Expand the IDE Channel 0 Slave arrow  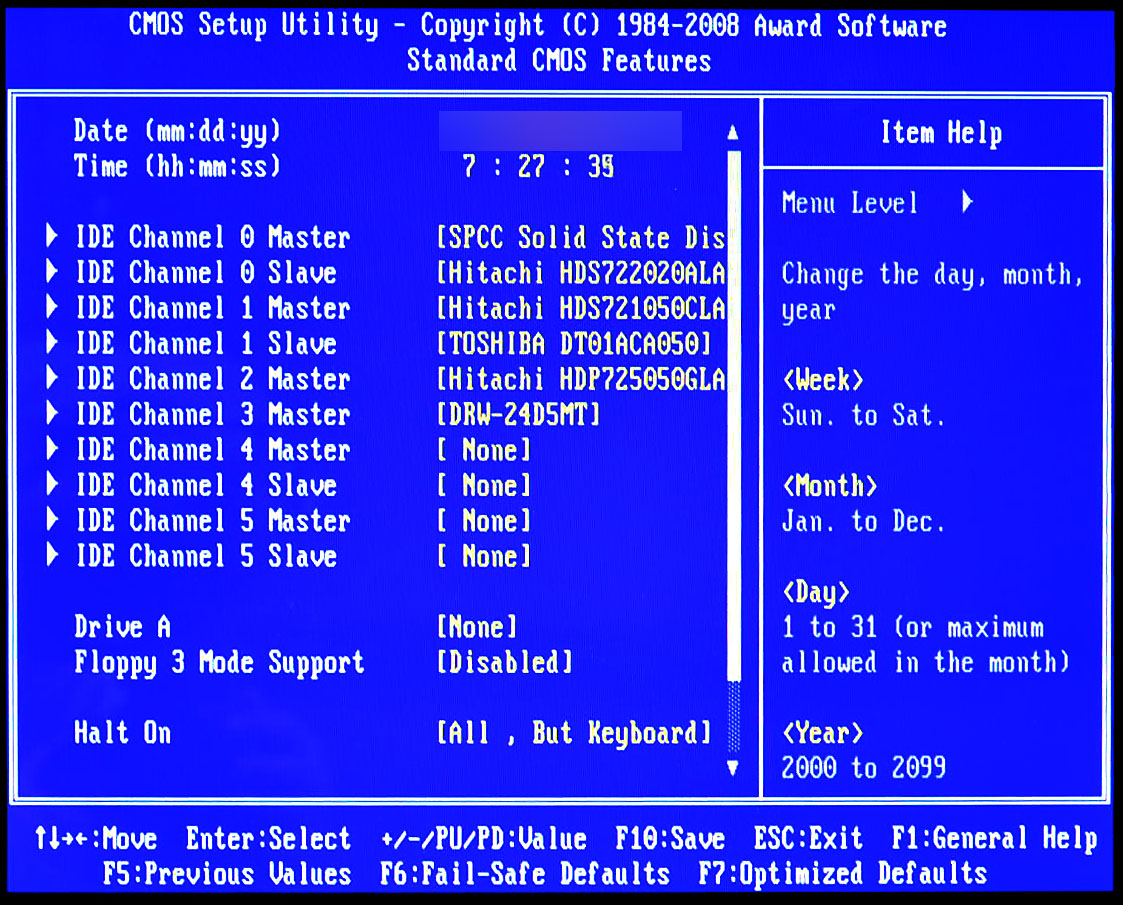[52, 272]
